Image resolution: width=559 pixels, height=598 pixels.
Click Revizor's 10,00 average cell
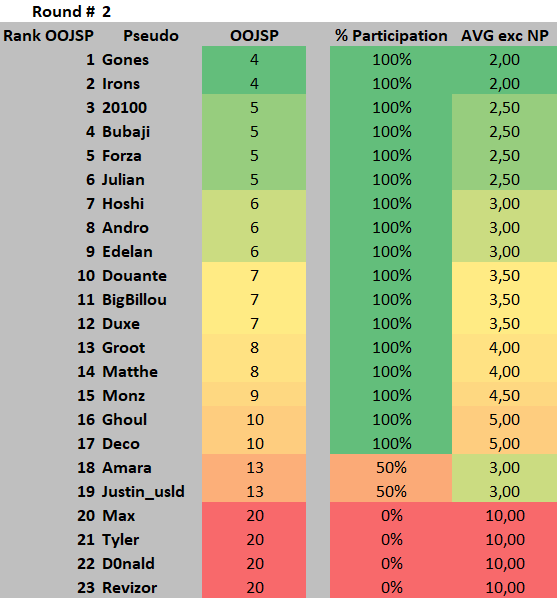tap(504, 587)
